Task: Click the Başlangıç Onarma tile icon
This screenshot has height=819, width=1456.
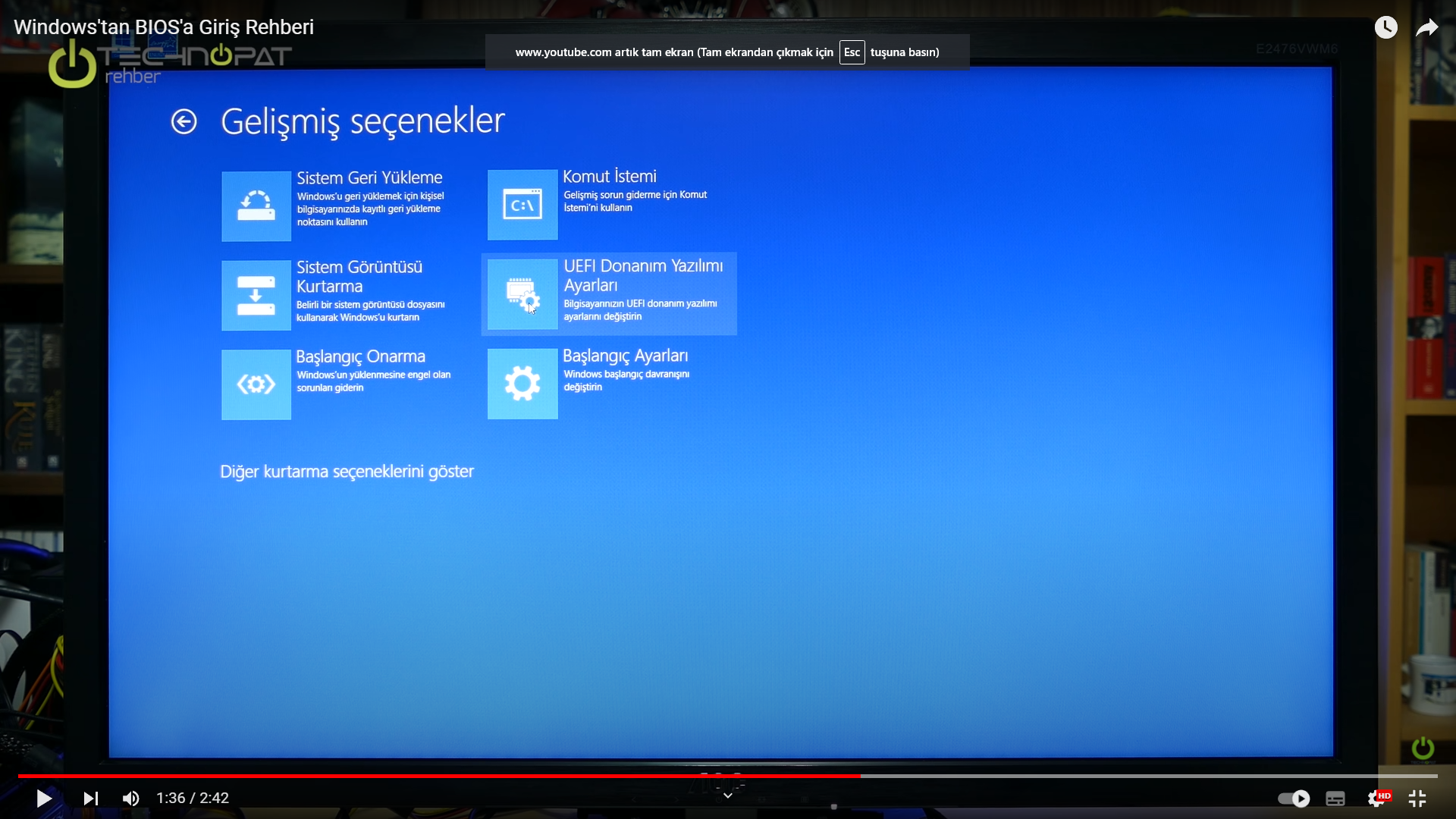Action: pos(256,384)
